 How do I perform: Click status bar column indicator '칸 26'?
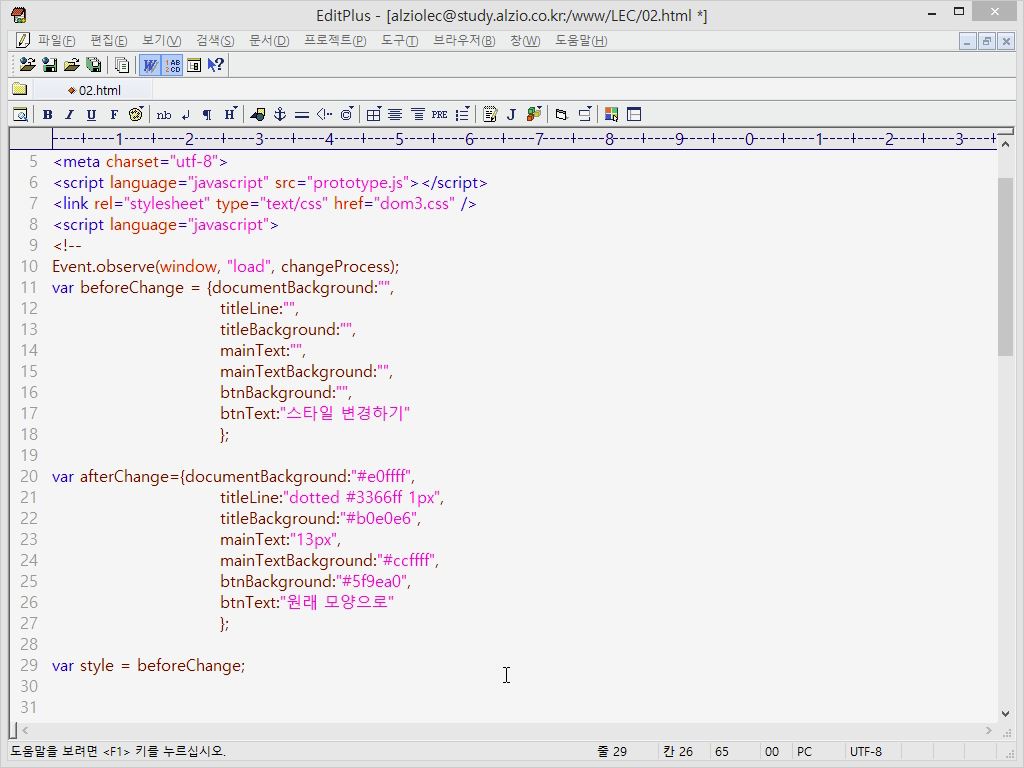point(678,752)
